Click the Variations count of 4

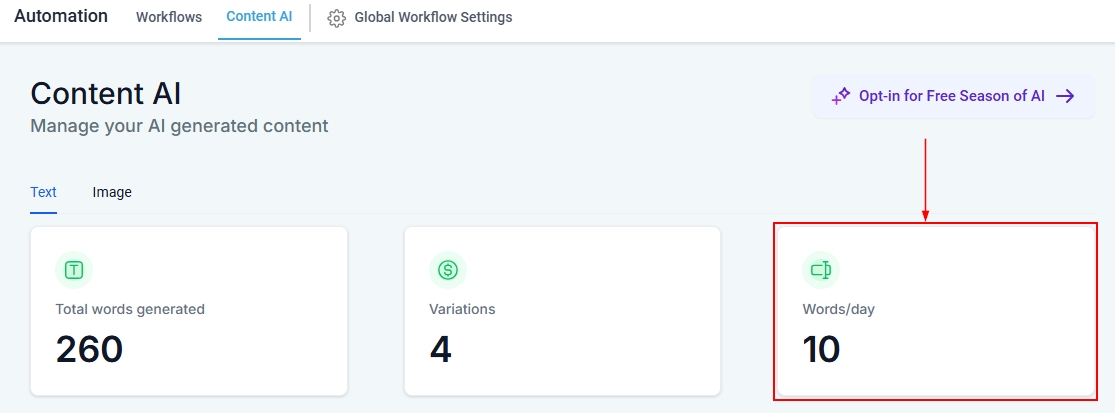440,349
